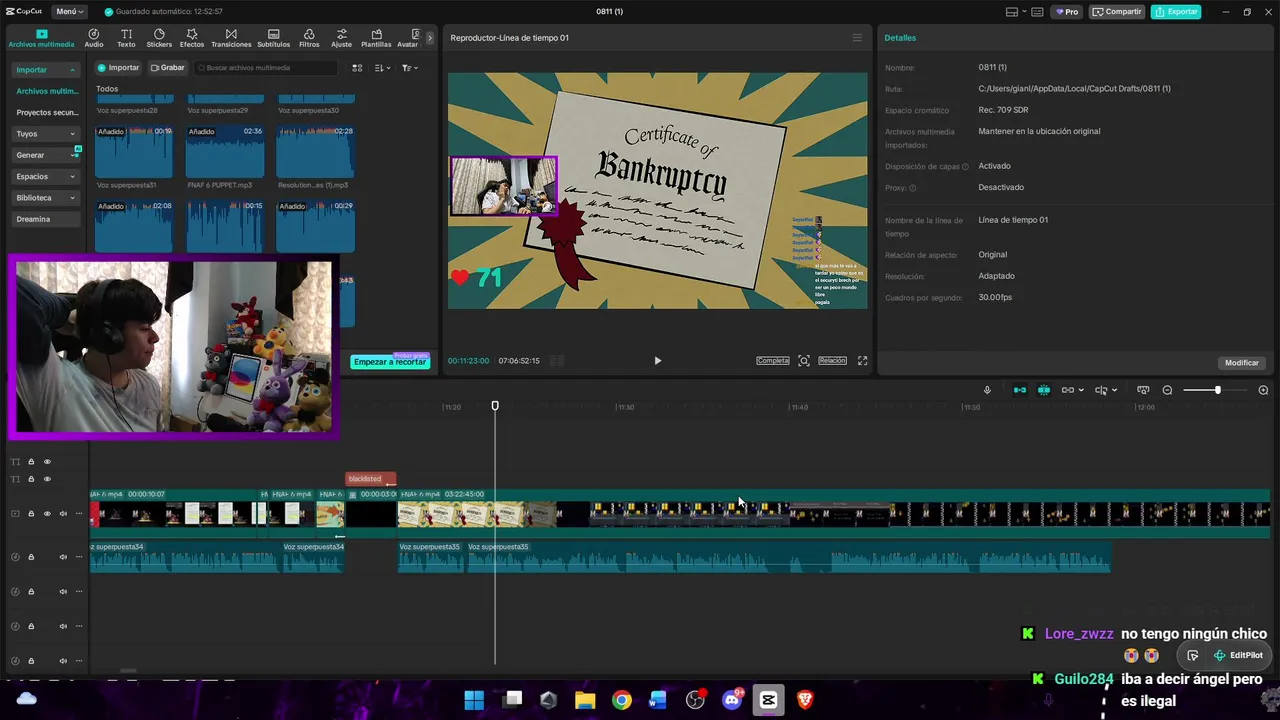Screen dimensions: 1280x720
Task: Expand the Tuyos sidebar section
Action: 45,134
